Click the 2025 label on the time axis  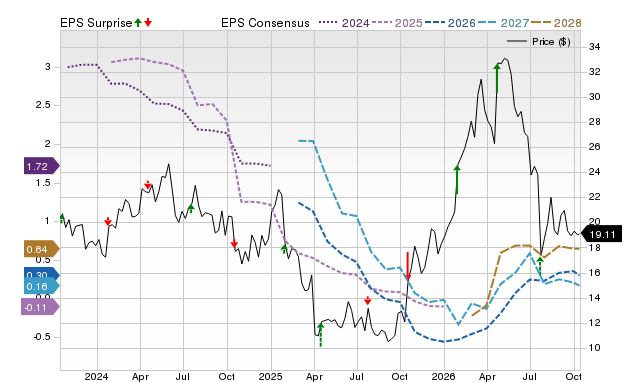pos(271,376)
